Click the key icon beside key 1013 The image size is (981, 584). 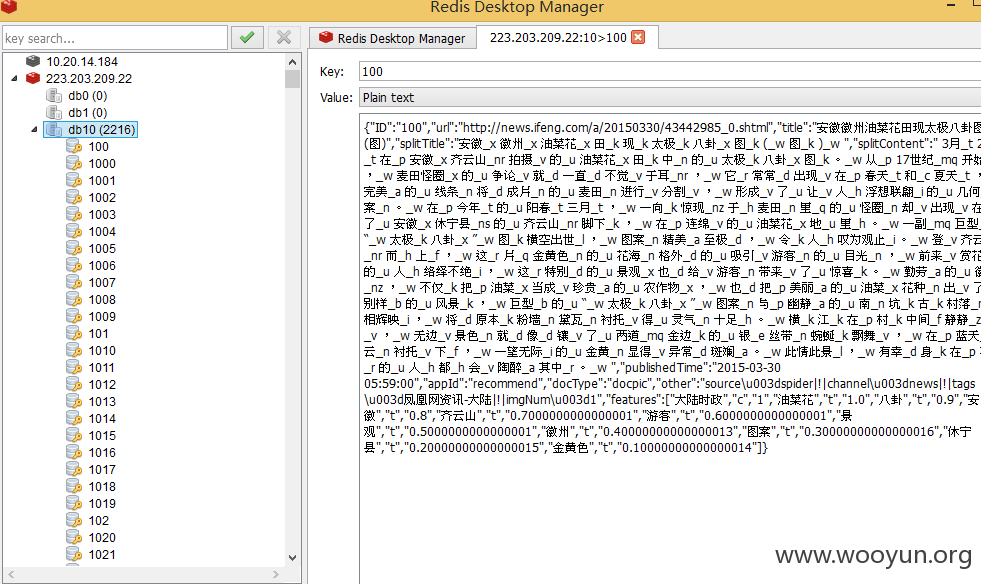coord(74,401)
